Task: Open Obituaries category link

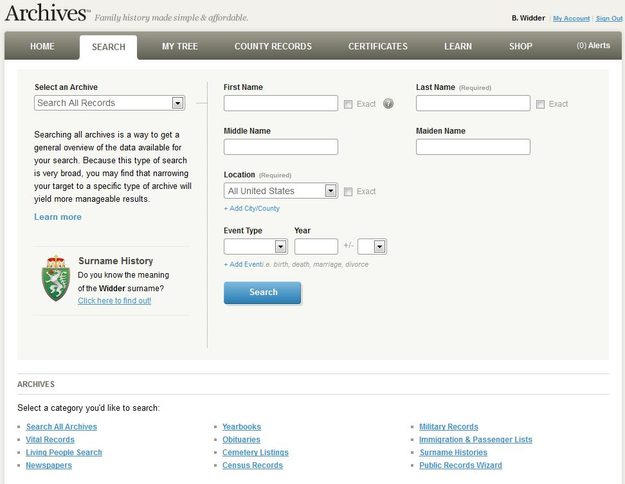Action: 241,439
